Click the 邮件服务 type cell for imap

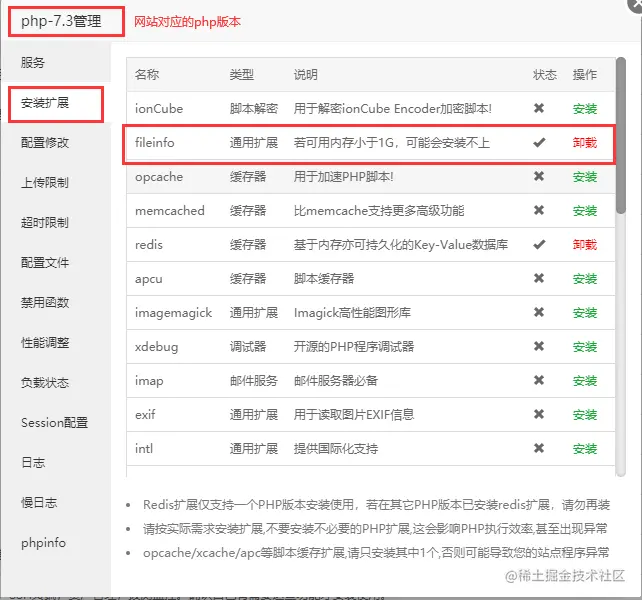[254, 381]
